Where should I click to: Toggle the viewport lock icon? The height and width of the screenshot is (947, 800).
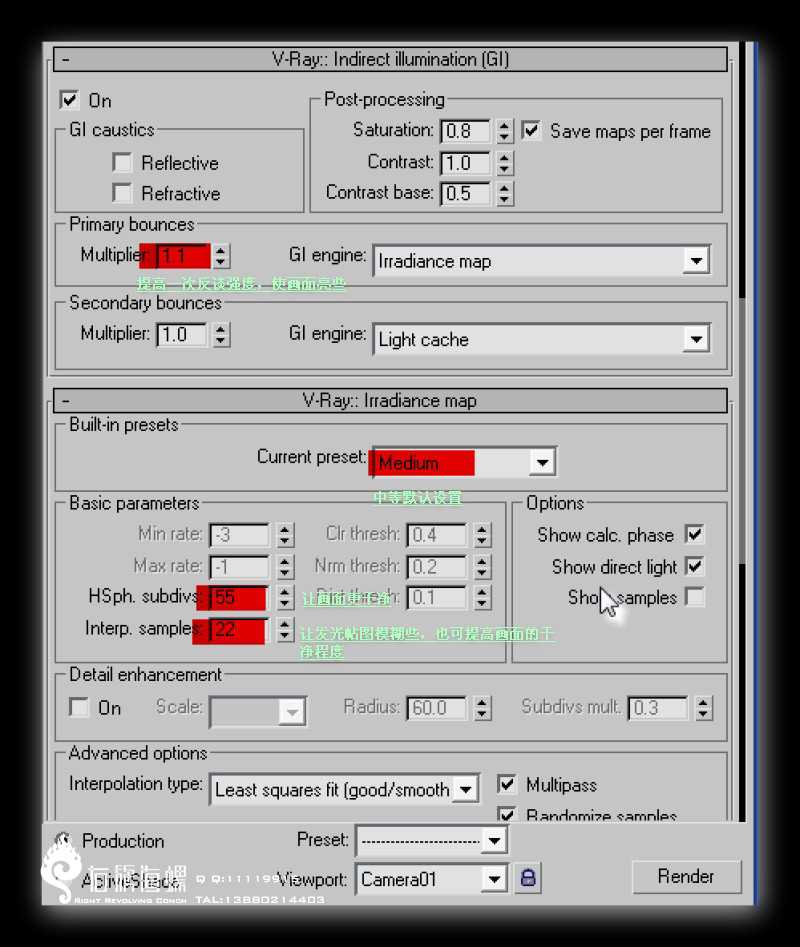coord(528,878)
